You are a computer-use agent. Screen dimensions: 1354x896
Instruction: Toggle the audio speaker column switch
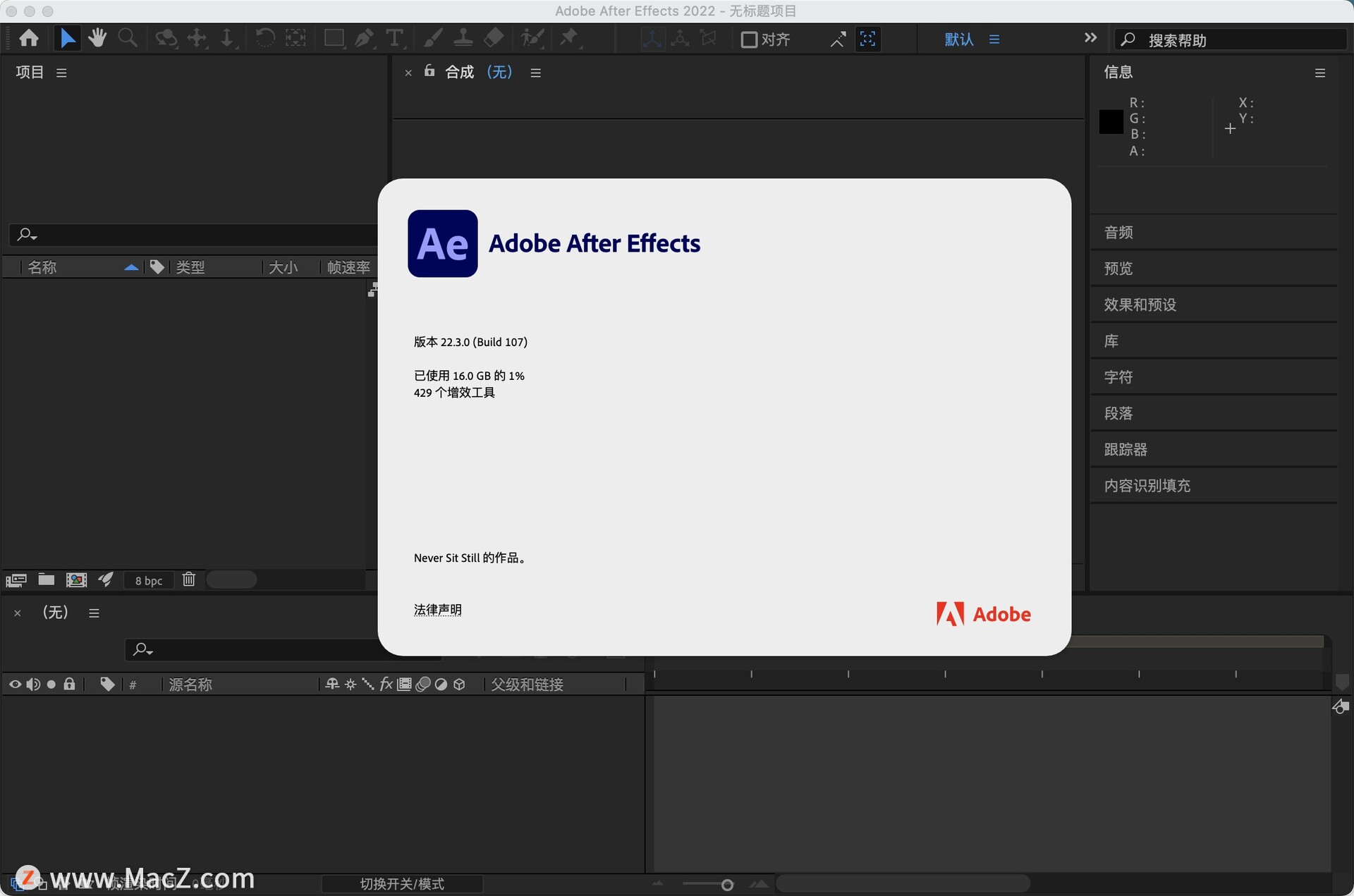point(33,685)
